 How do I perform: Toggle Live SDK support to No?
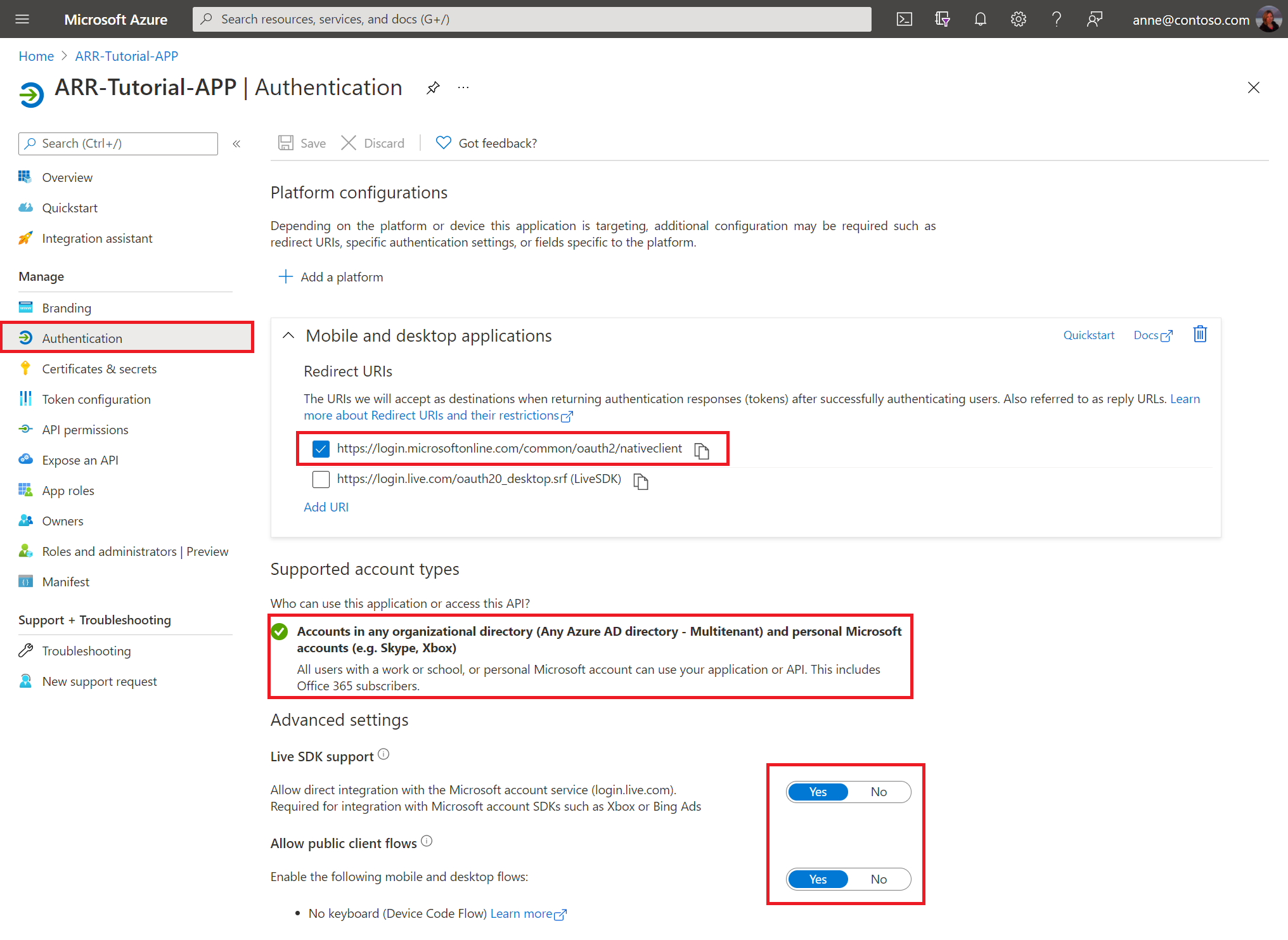(879, 791)
